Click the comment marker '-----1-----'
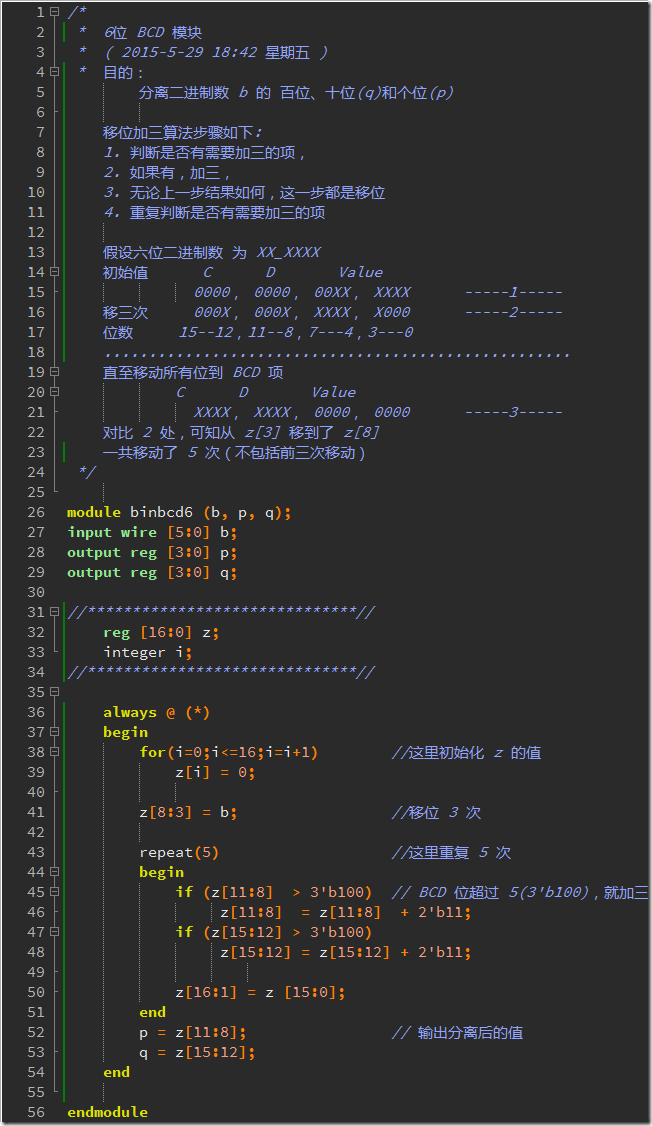The width and height of the screenshot is (652, 1126). 513,292
